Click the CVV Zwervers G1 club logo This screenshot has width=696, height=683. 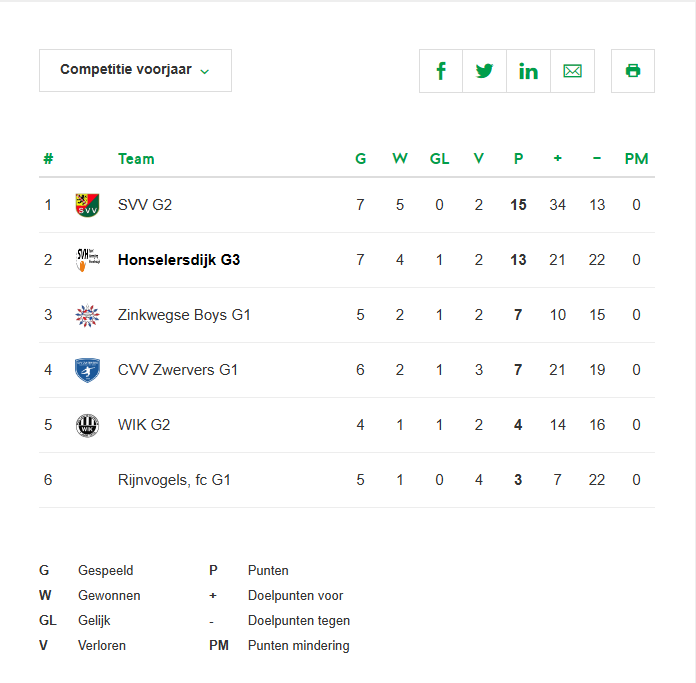(x=87, y=370)
